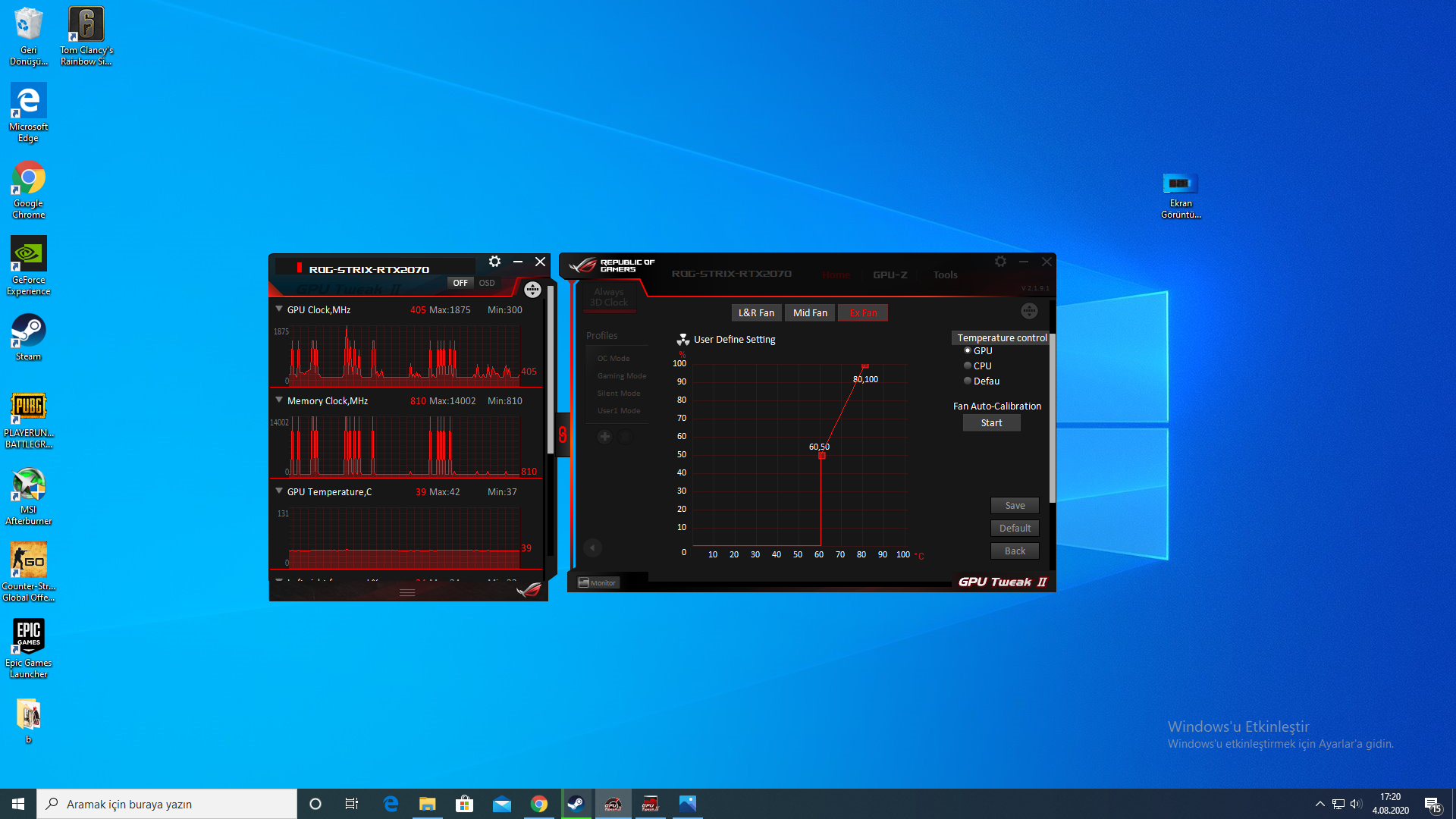Screen dimensions: 1456x819
Task: Select GPU temperature control radio
Action: tap(968, 350)
